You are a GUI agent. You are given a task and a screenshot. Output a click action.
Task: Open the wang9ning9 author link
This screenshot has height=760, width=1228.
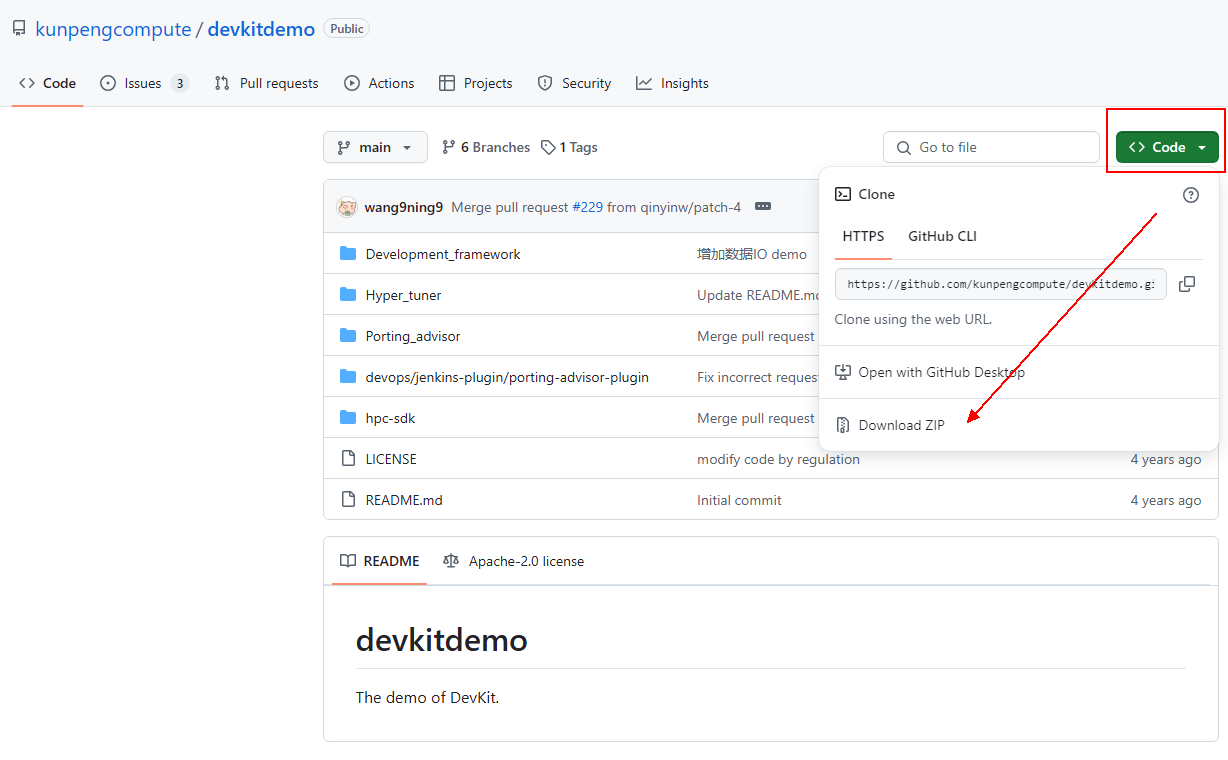click(x=404, y=207)
